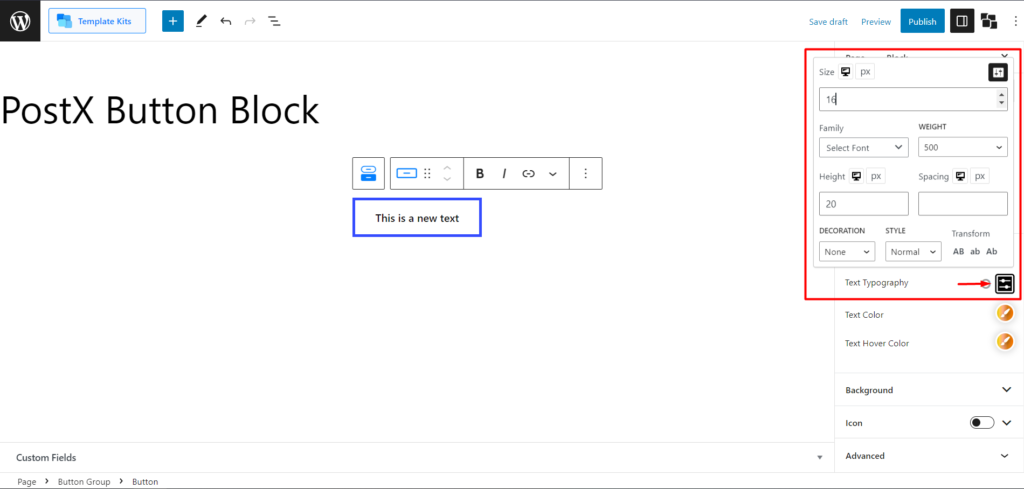This screenshot has width=1024, height=489.
Task: Toggle the Icon switch
Action: pyautogui.click(x=982, y=423)
